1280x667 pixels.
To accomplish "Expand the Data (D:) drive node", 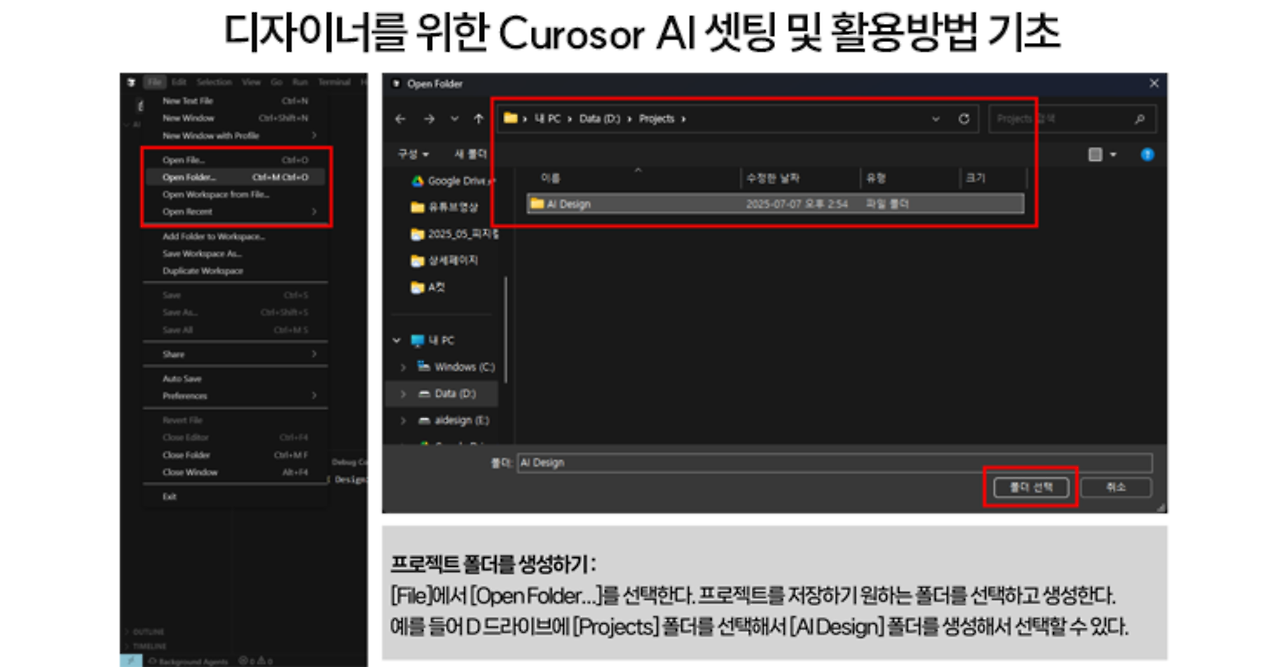I will [x=403, y=394].
